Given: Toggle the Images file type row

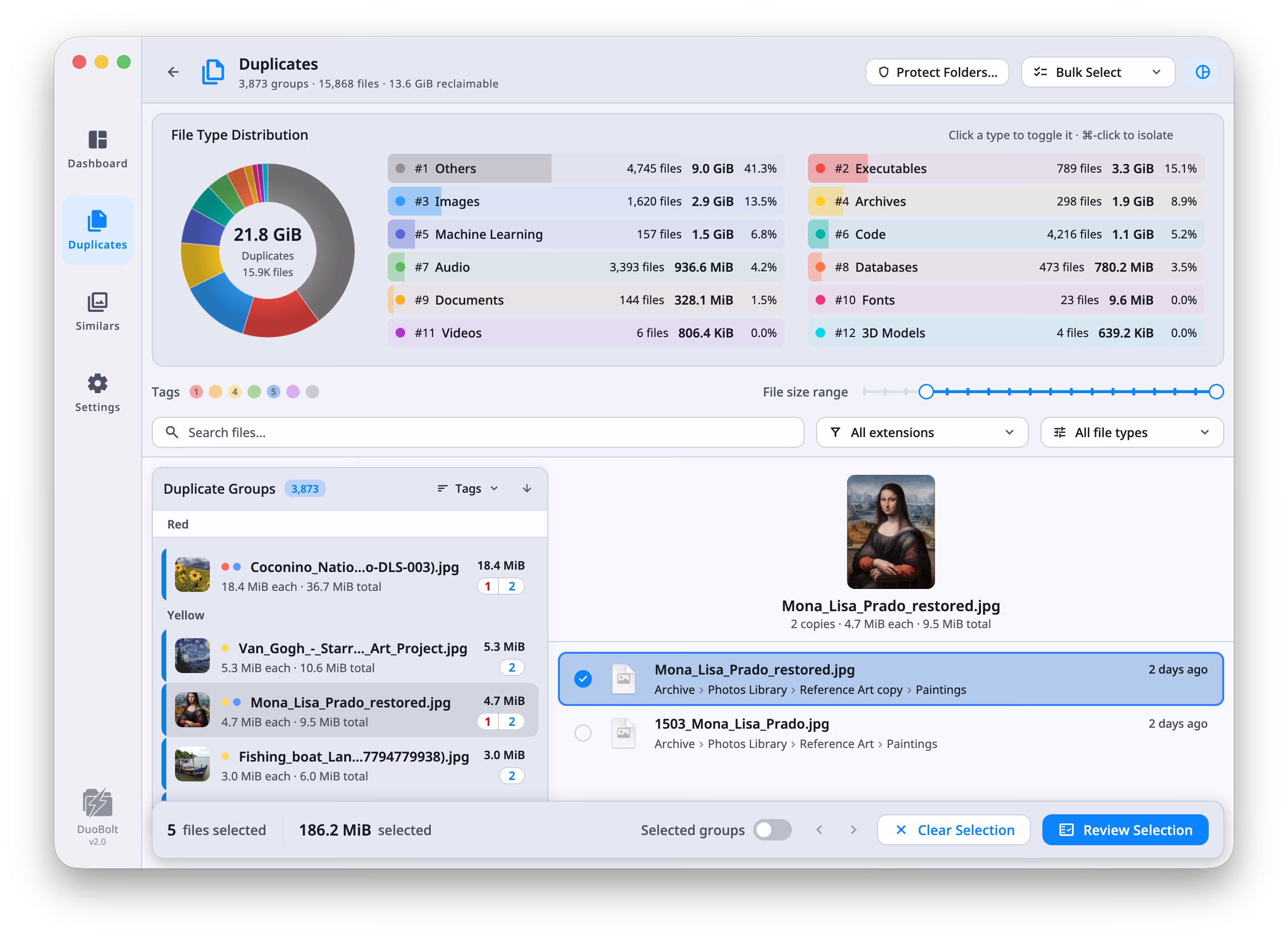Looking at the screenshot, I should [x=586, y=202].
